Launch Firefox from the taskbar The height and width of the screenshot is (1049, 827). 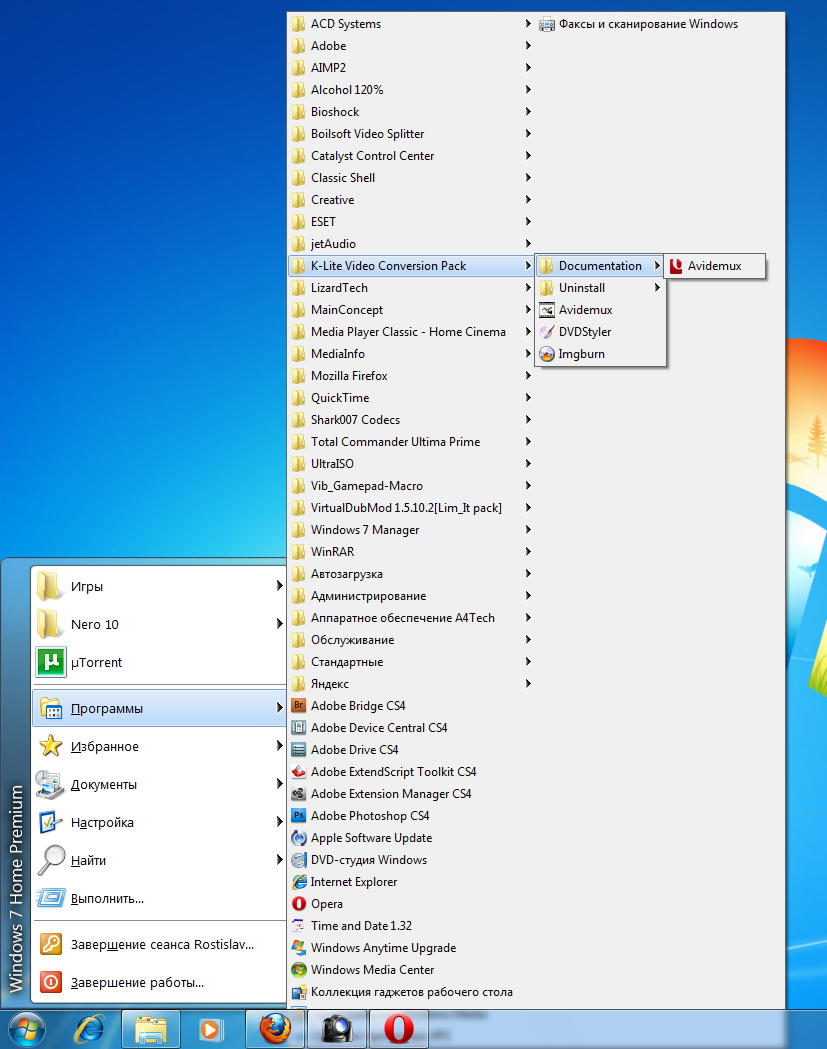tap(276, 1029)
